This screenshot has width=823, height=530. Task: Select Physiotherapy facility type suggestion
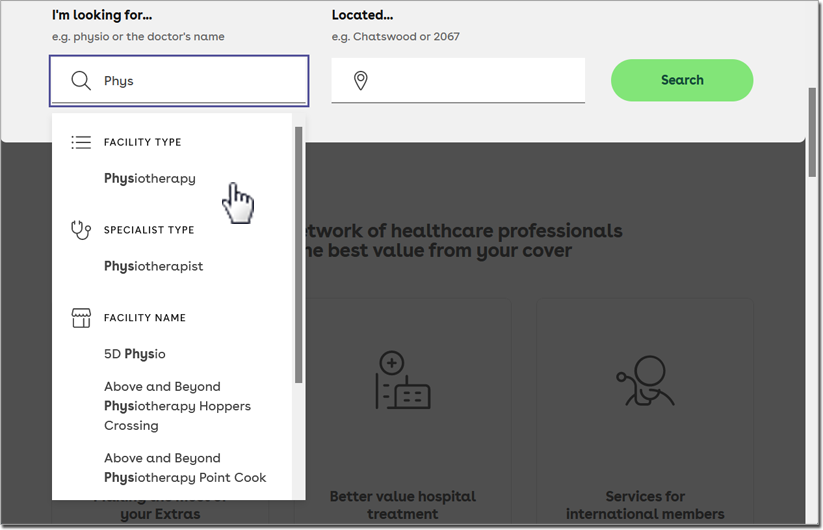pos(150,179)
